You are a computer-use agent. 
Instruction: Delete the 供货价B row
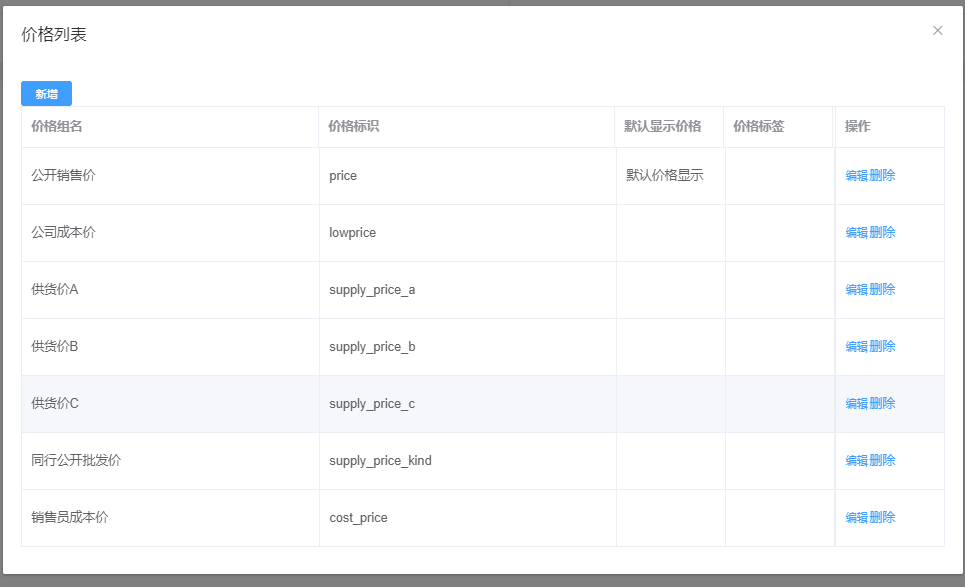click(883, 347)
